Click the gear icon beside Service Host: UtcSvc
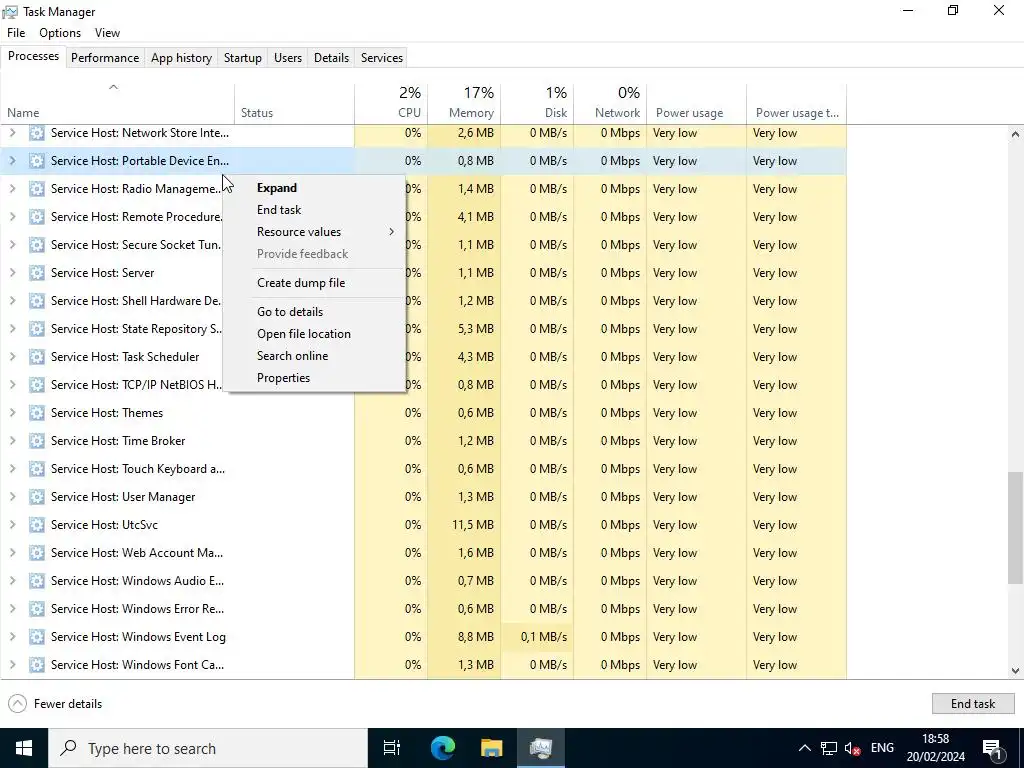The image size is (1024, 768). (37, 525)
